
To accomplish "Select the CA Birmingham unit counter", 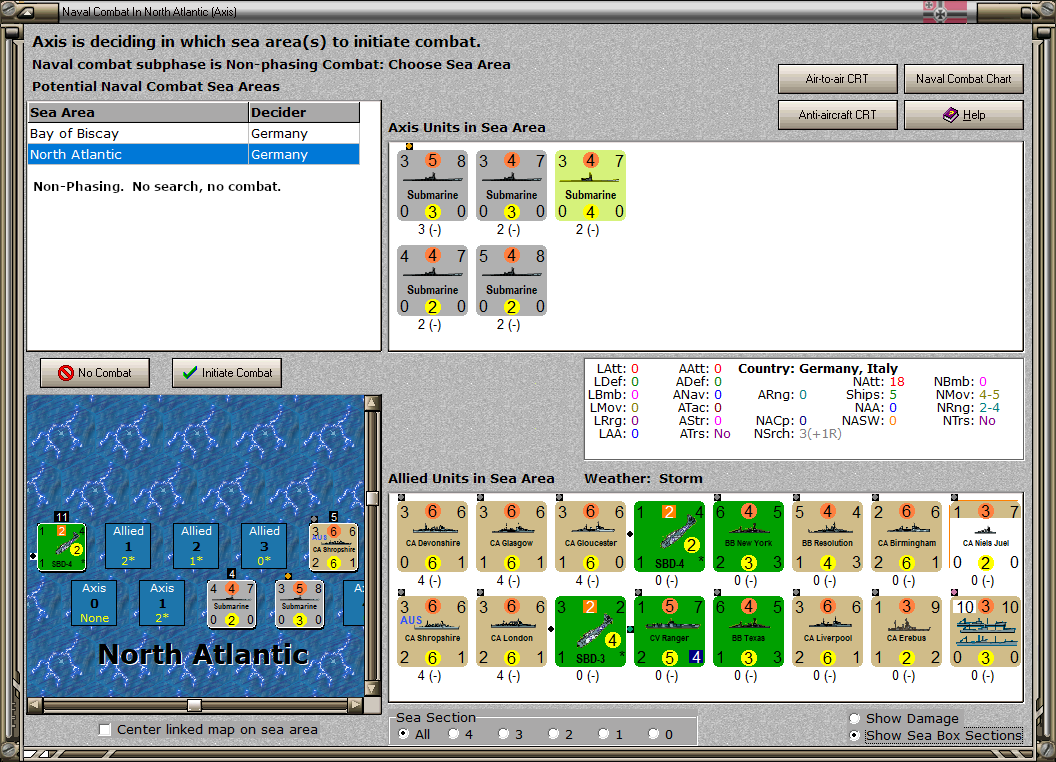I will point(906,536).
